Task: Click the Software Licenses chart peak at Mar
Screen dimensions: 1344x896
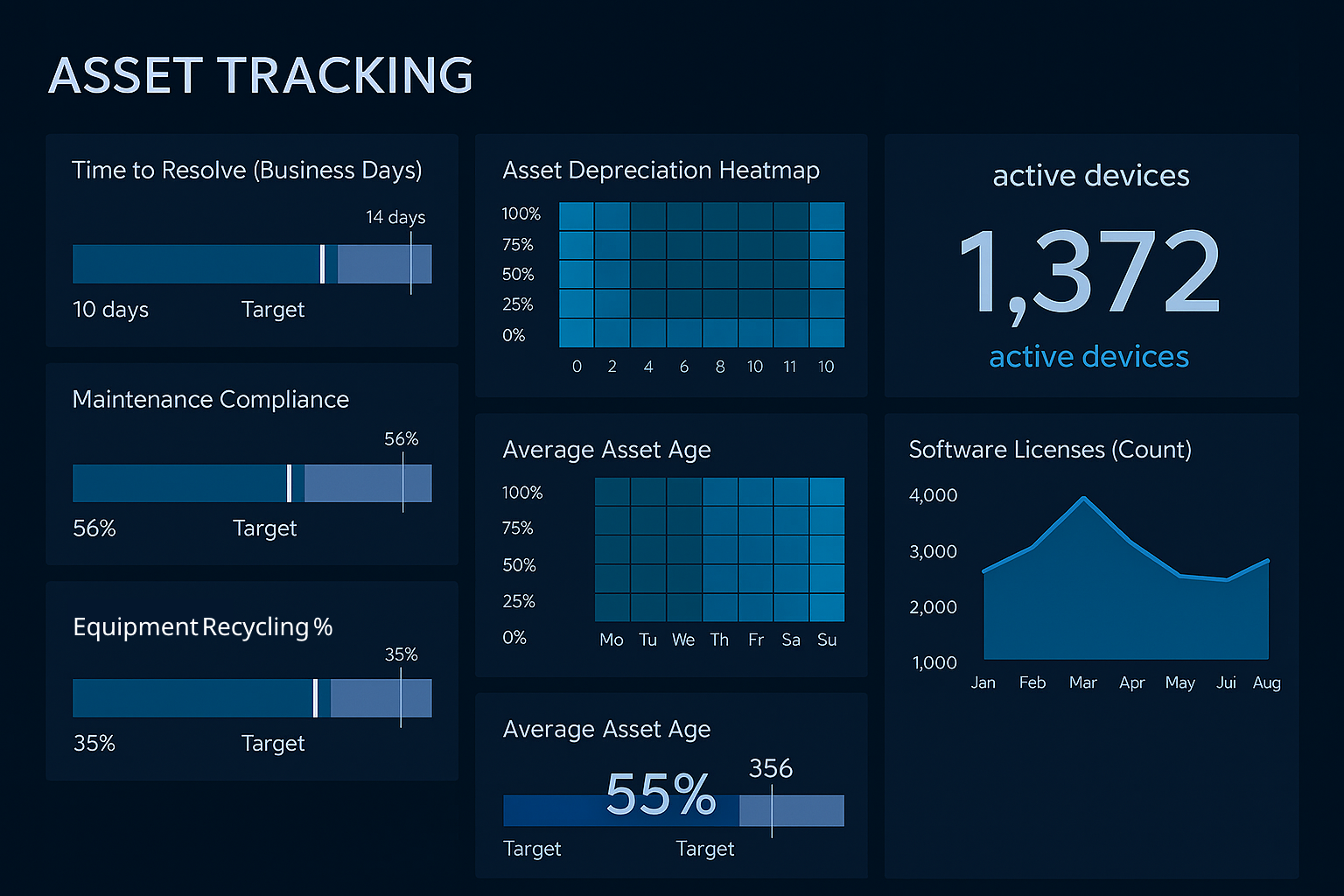Action: click(x=1083, y=497)
